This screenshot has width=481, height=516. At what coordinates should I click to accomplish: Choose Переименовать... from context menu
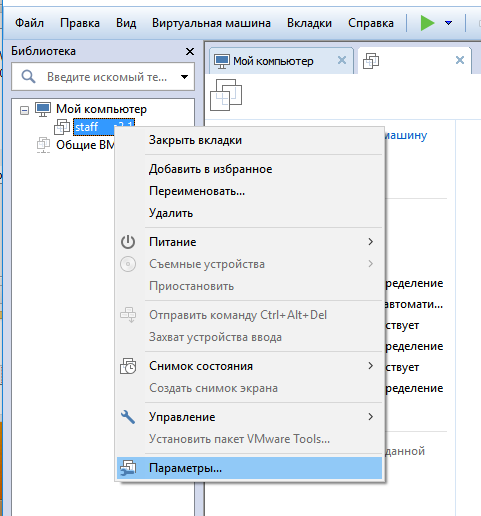click(249, 191)
